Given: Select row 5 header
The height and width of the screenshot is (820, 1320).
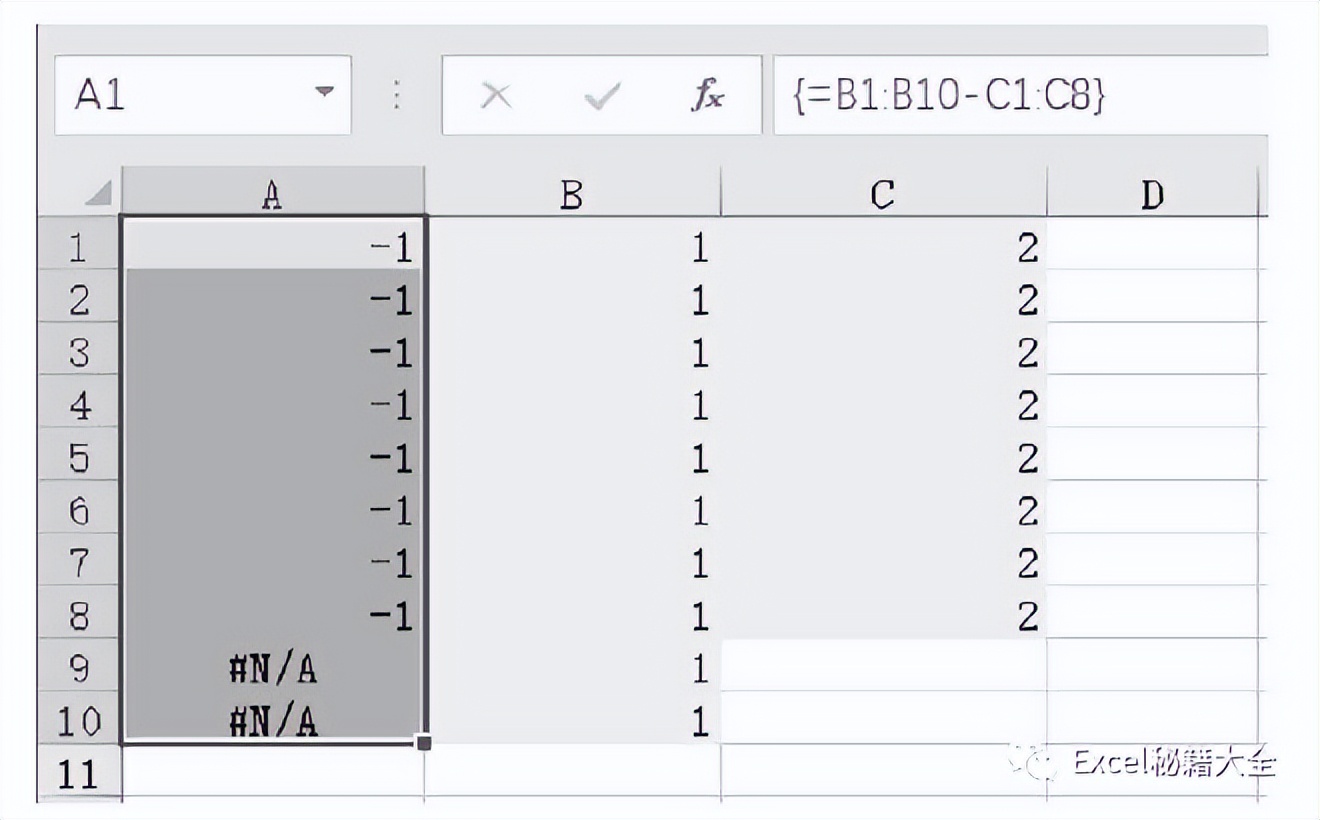Looking at the screenshot, I should point(79,458).
